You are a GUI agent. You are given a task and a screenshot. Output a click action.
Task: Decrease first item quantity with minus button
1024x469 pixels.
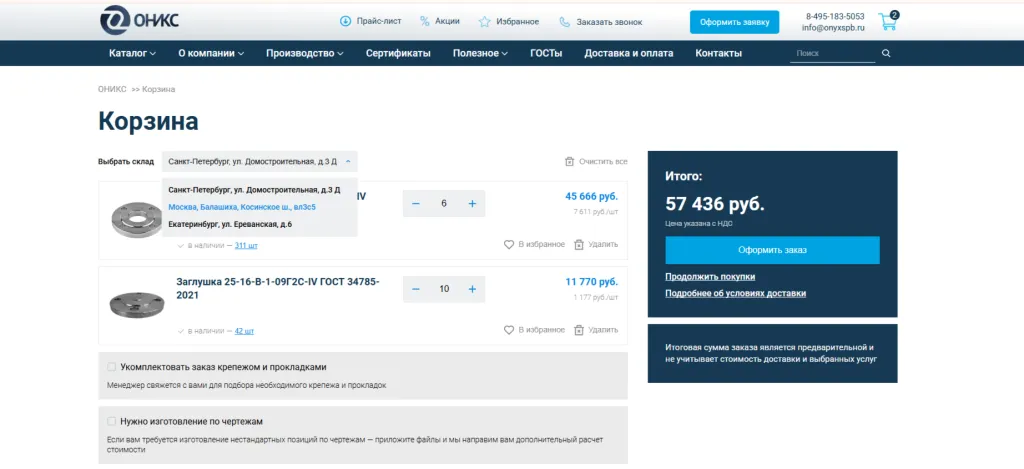pos(416,204)
